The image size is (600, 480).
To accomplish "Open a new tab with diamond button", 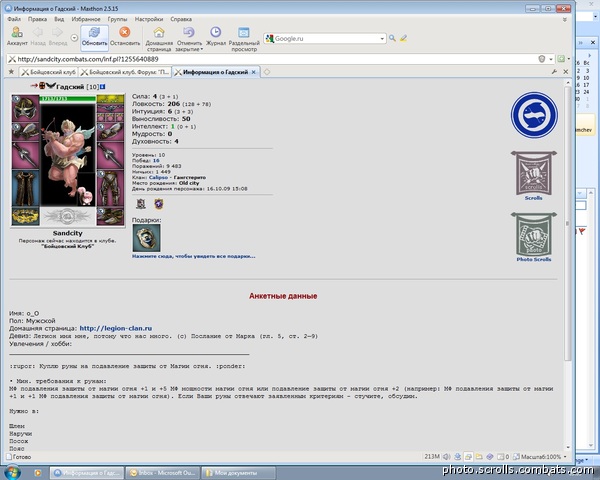I will pos(267,72).
